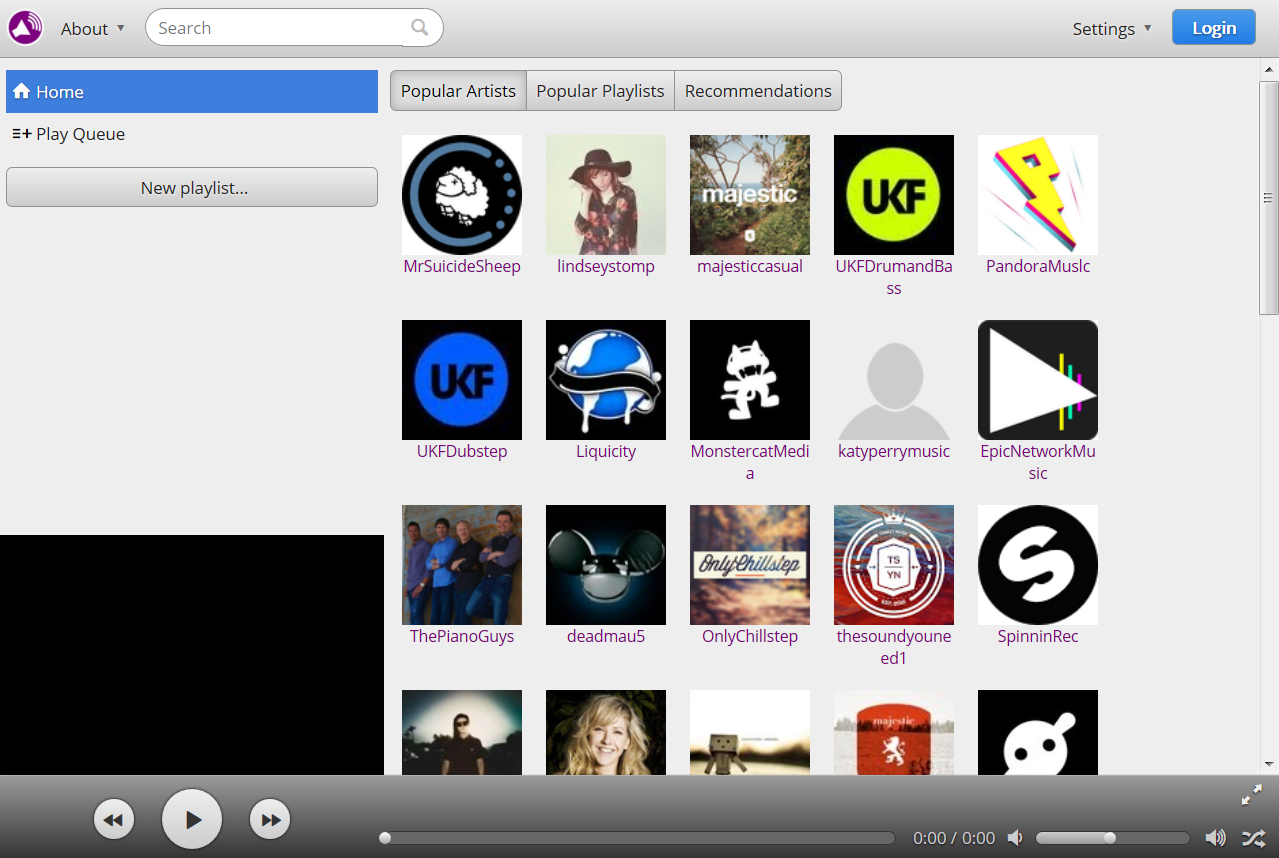
Task: Click the MrSuicideSheep name link
Action: pyautogui.click(x=462, y=266)
